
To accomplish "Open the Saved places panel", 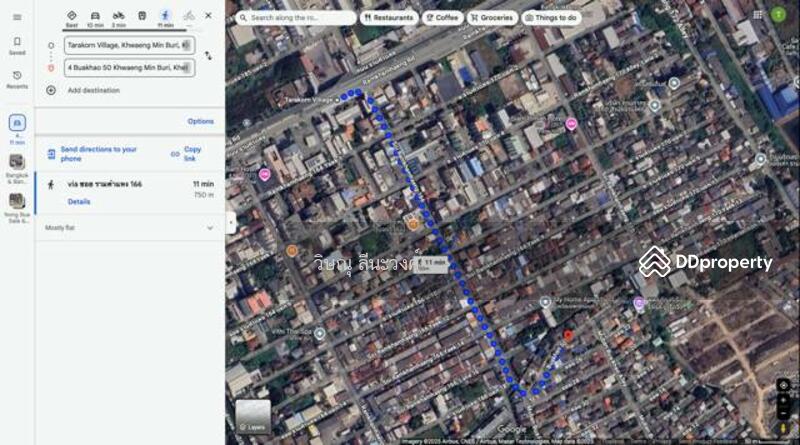I will tap(17, 45).
